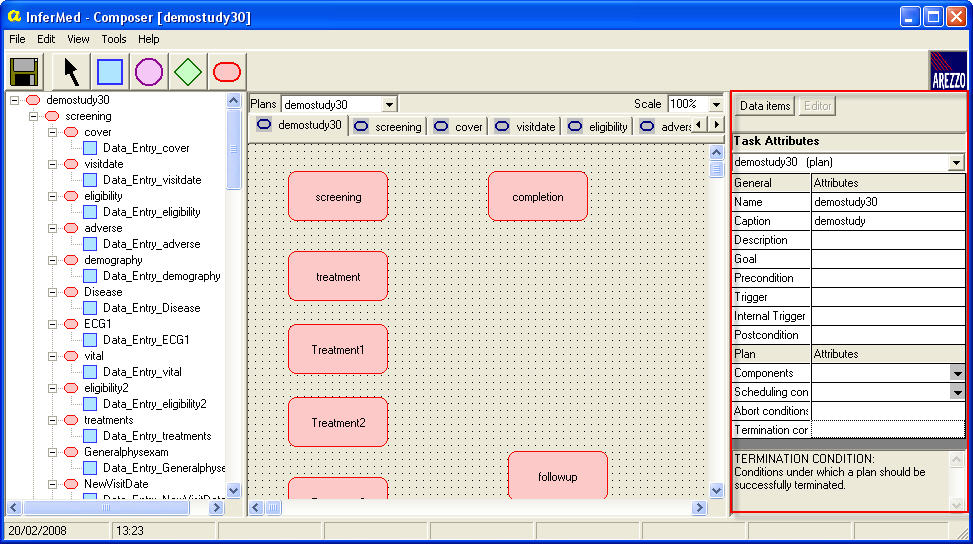Open the Tools menu

[x=114, y=39]
